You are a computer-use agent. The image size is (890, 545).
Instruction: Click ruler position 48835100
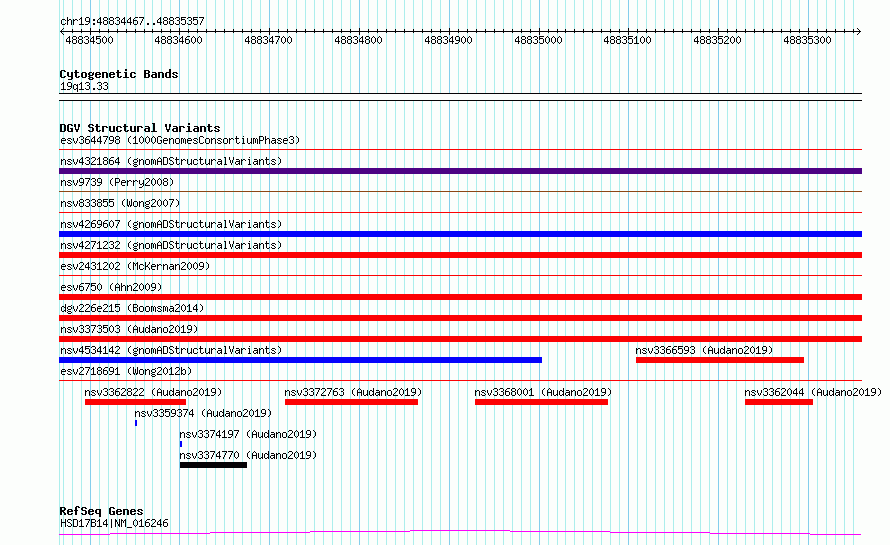pyautogui.click(x=627, y=40)
